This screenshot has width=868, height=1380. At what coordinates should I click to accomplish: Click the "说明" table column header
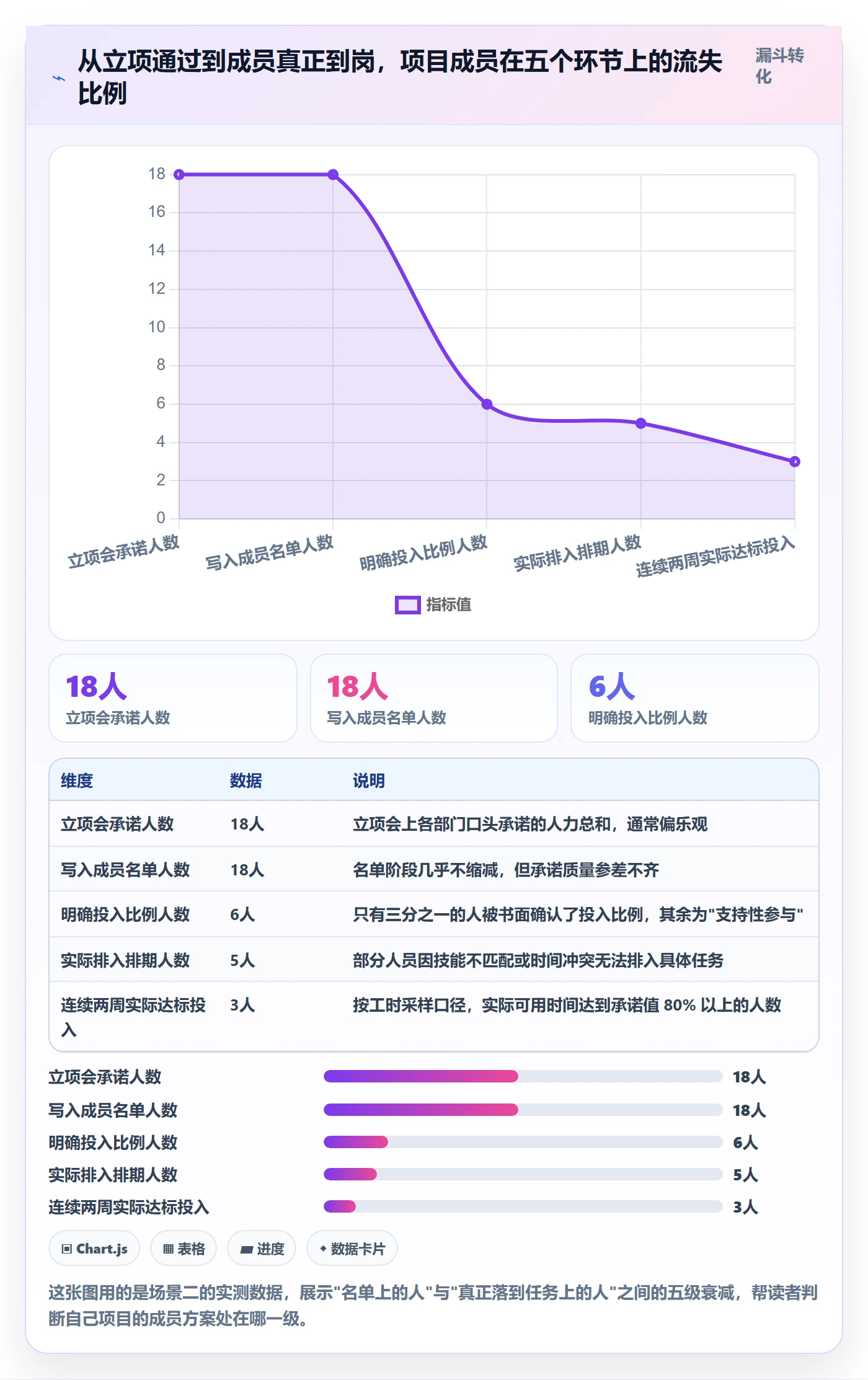[x=369, y=781]
